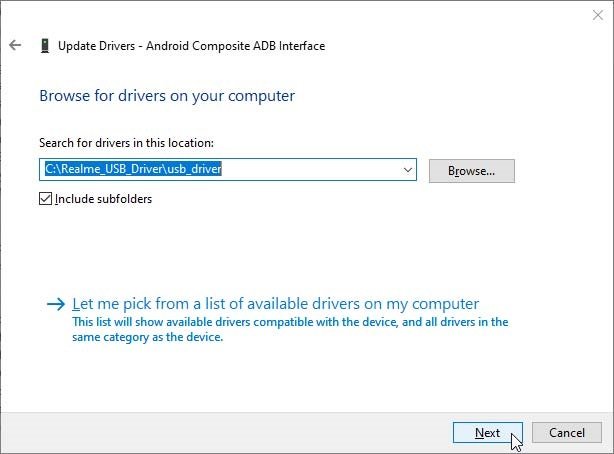Expand the driver location dropdown chevron
The image size is (614, 454).
[408, 170]
